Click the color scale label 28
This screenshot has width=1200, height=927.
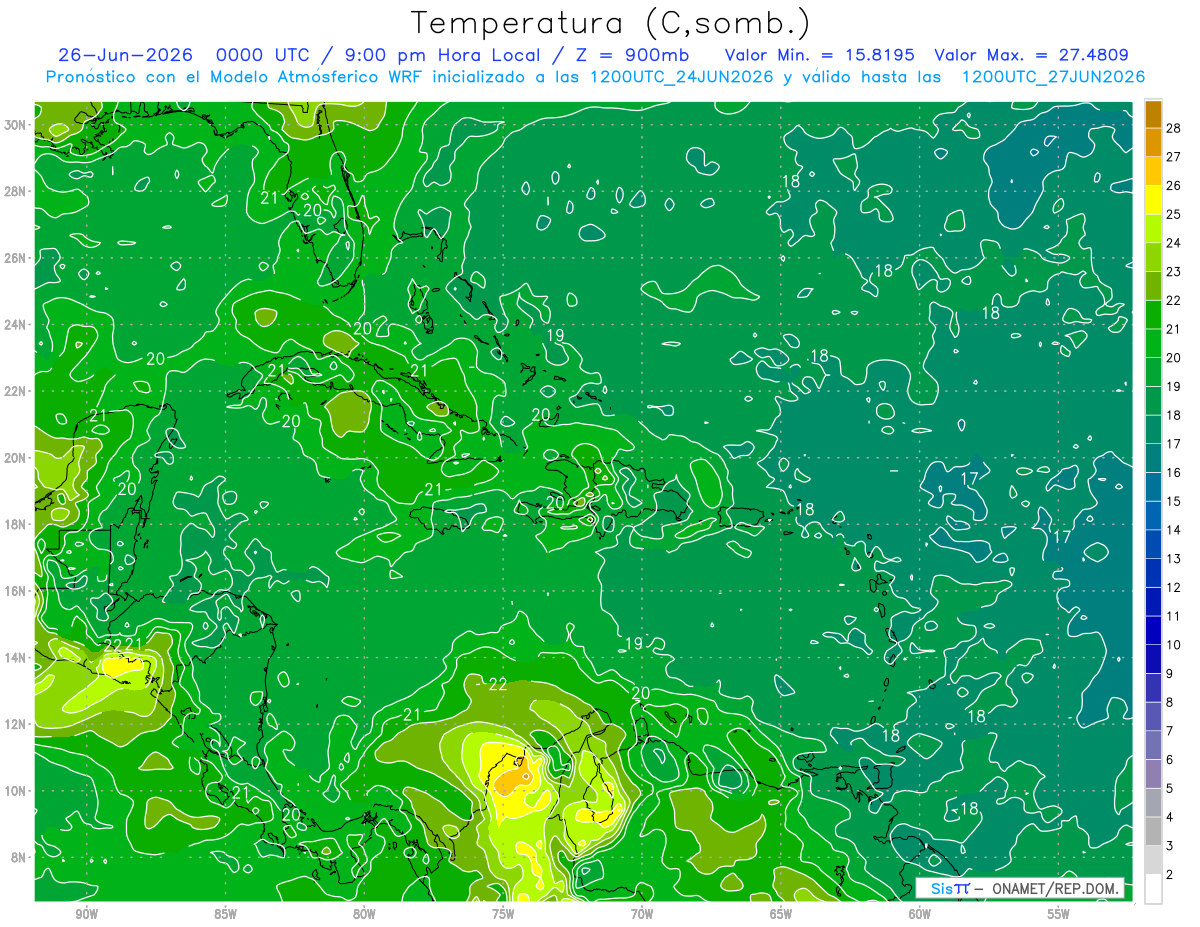pyautogui.click(x=1174, y=128)
